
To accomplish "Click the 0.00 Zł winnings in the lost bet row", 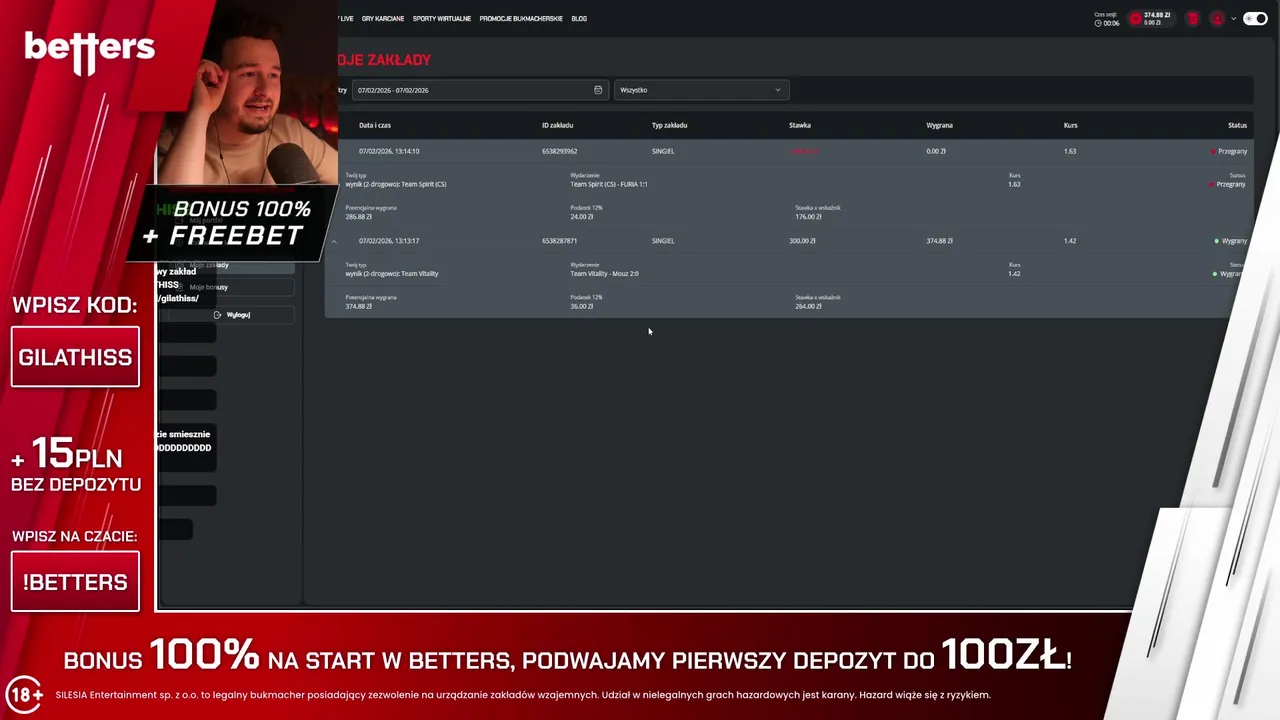I will coord(936,152).
